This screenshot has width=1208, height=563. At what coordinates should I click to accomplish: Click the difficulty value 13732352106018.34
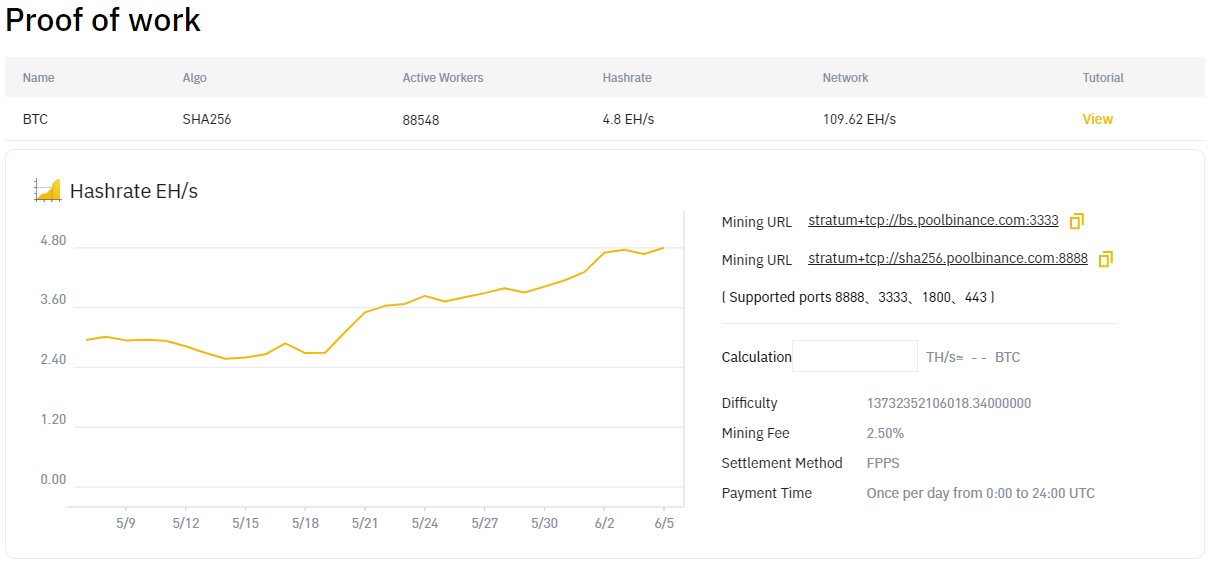click(x=948, y=403)
